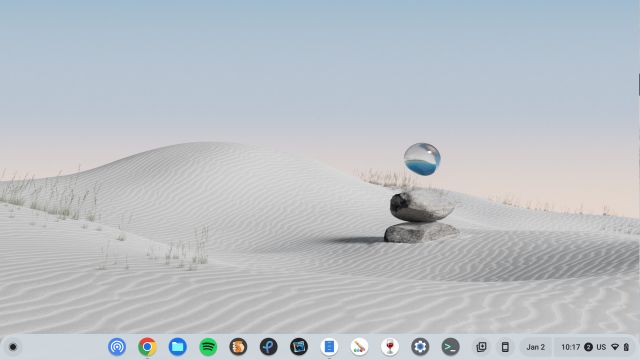Viewport: 640px width, 360px height.
Task: Click the notification count badge showing 2
Action: [x=588, y=347]
